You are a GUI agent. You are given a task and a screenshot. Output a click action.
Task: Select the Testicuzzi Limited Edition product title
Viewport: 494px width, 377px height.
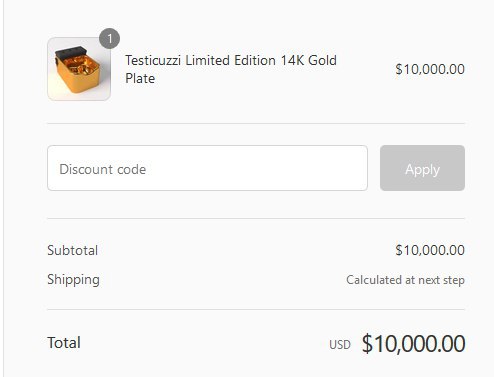pos(231,69)
